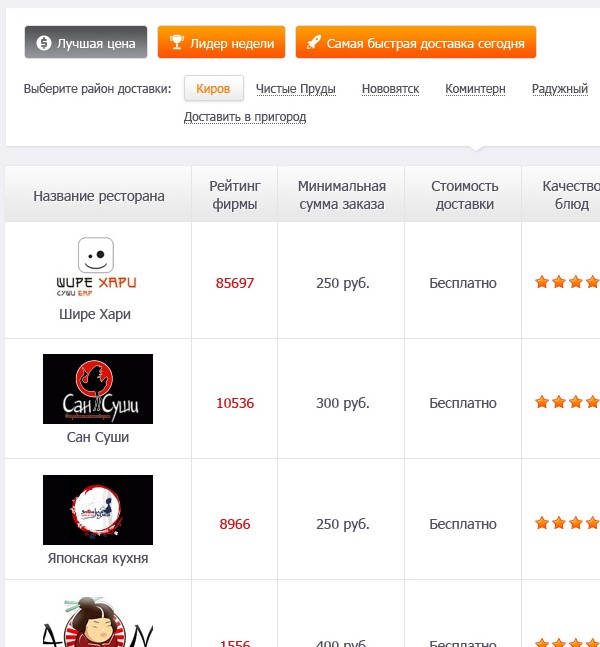
Task: Click rating value 85697
Action: 235,283
